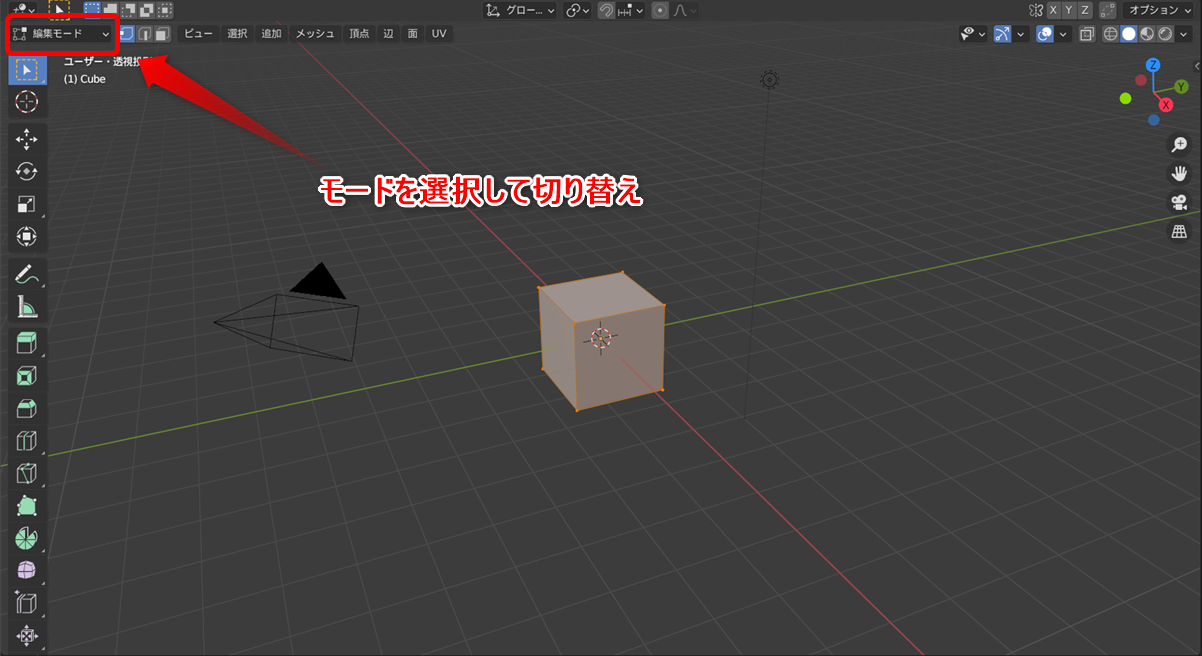Enable vertex select mode
The height and width of the screenshot is (656, 1202).
click(x=126, y=34)
